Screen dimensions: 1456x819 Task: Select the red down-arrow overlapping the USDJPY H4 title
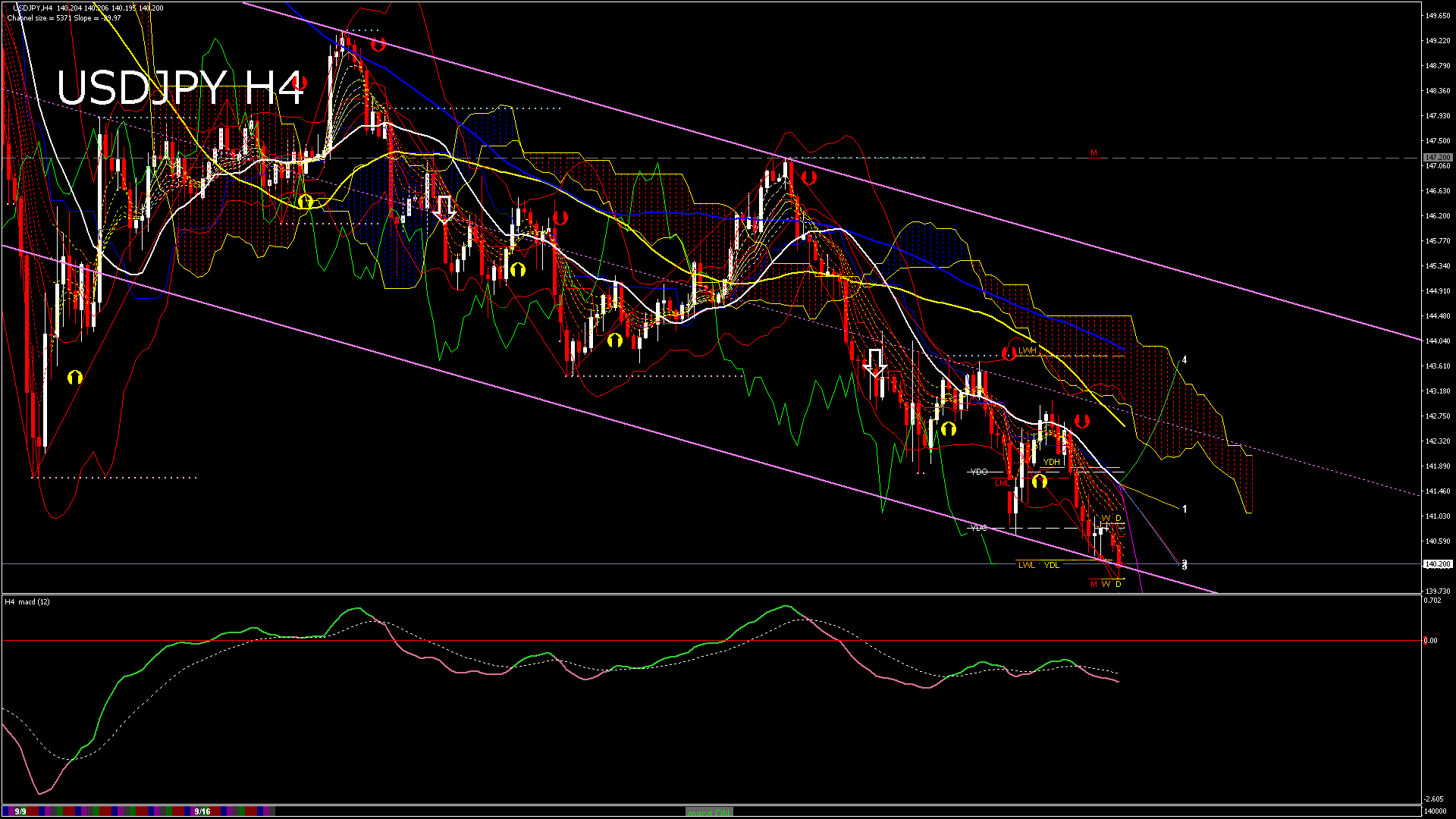point(300,82)
